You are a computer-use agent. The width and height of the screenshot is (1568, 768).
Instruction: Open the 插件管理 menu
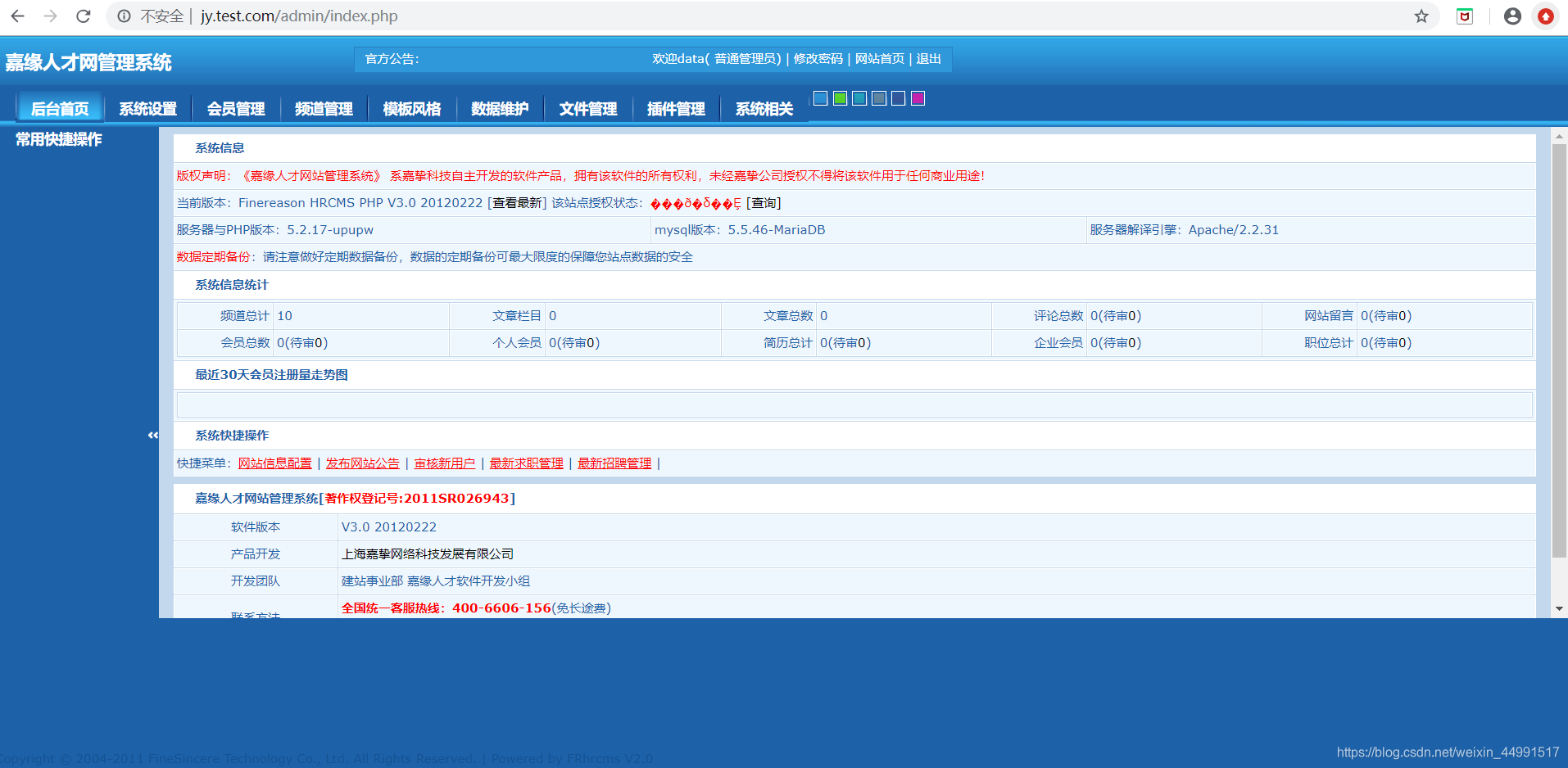coord(677,109)
